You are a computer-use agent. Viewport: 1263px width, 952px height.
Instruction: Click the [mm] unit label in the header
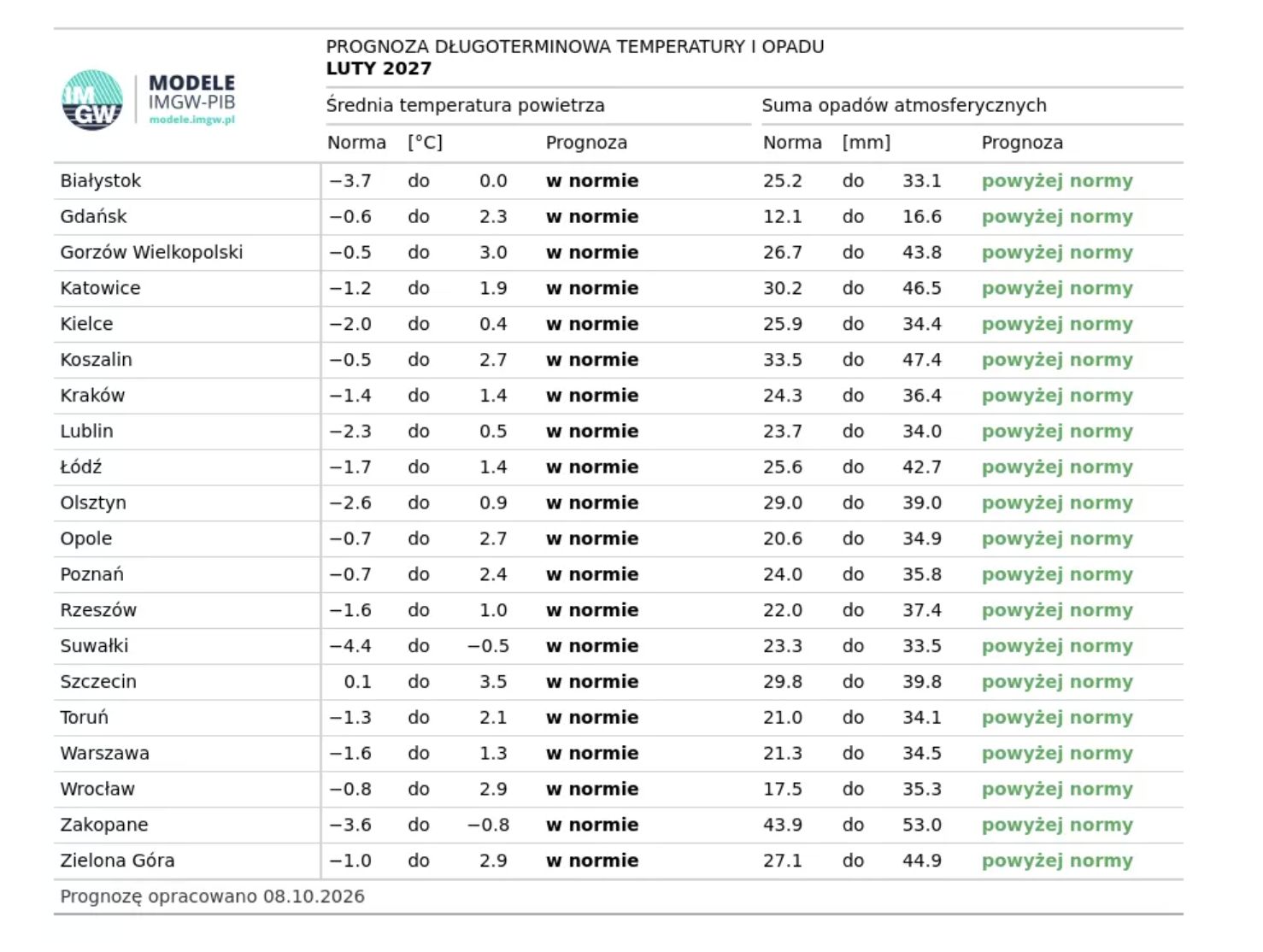[x=866, y=143]
